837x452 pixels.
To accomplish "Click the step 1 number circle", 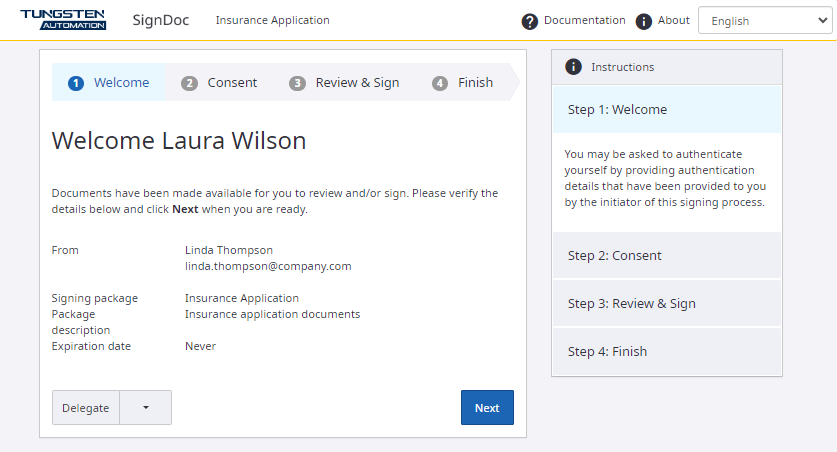I will [x=76, y=83].
